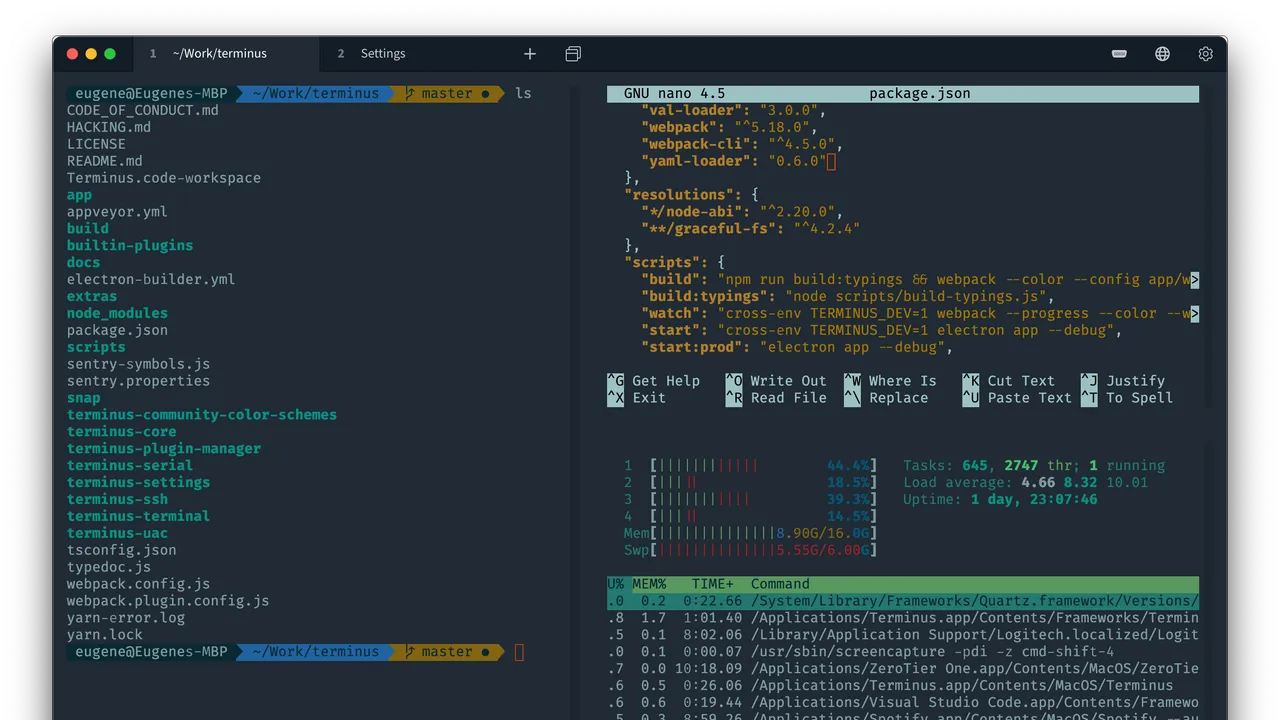Click the terminus-terminal directory name

click(138, 516)
